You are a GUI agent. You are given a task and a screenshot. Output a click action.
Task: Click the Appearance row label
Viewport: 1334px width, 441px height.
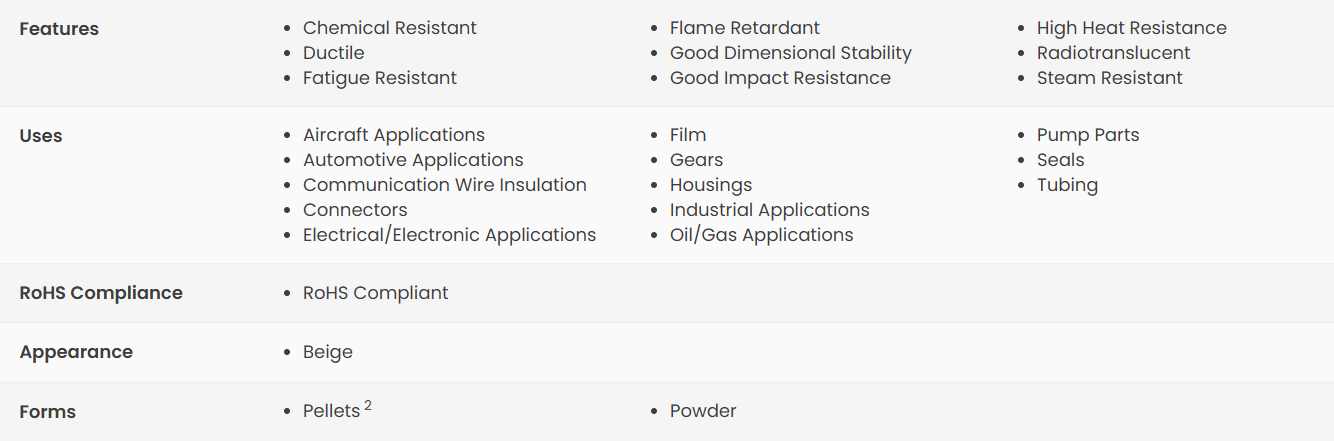[76, 352]
